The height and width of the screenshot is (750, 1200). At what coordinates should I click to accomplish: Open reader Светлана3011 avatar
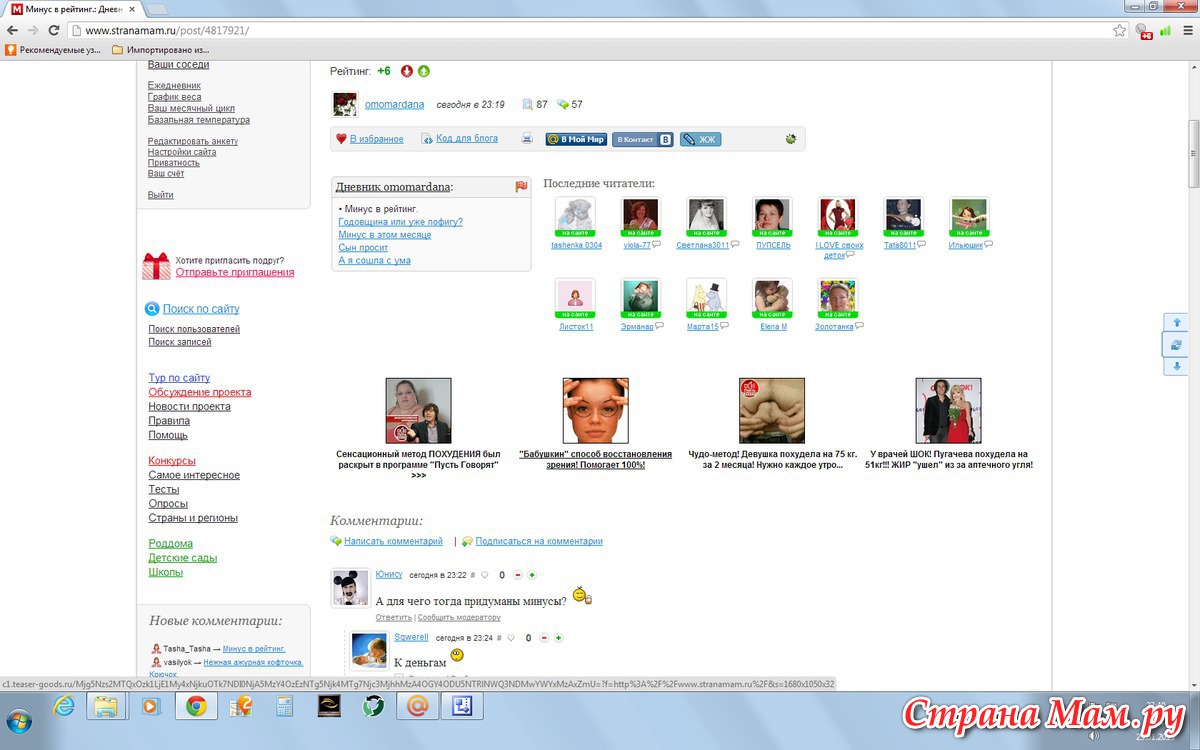coord(706,216)
